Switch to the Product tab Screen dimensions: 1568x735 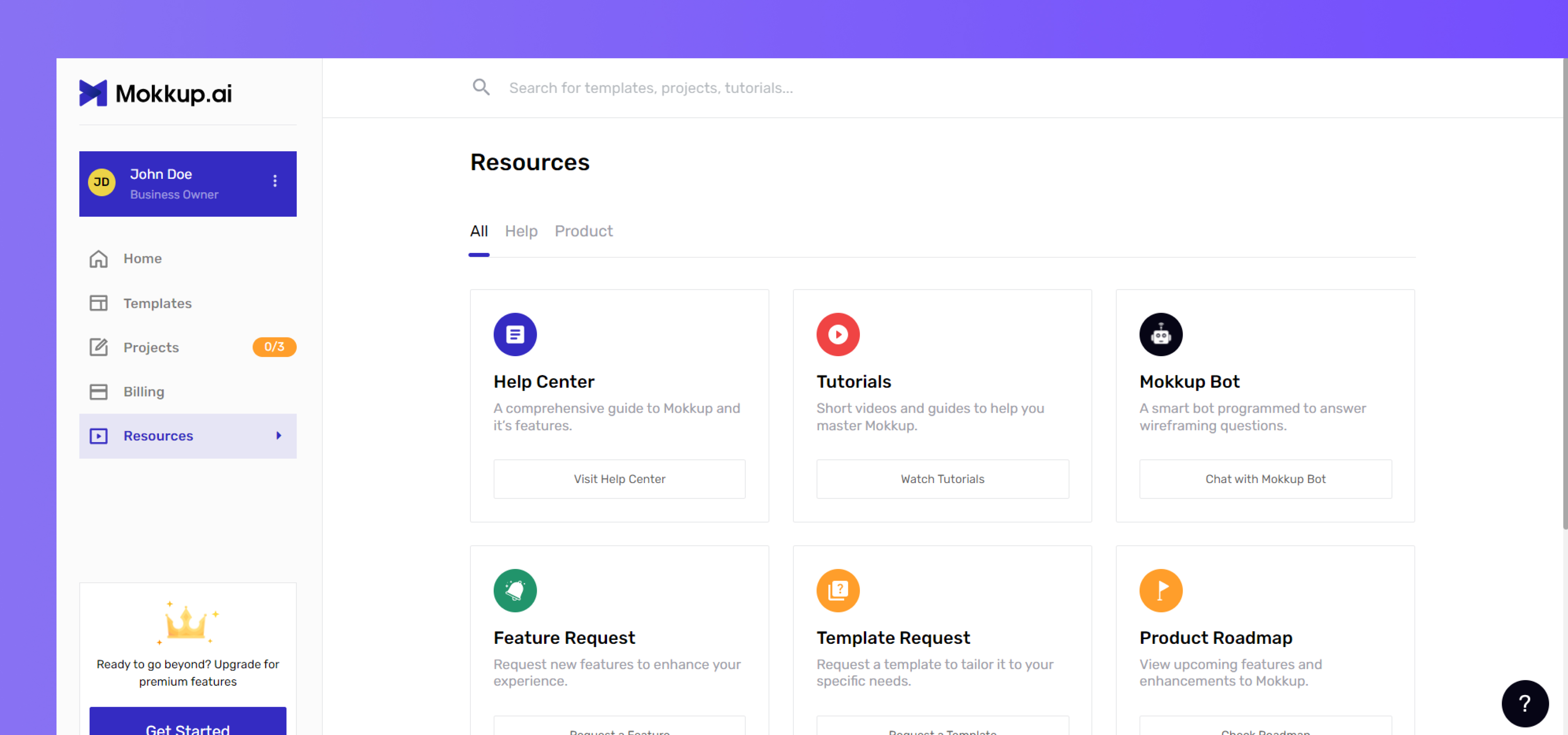point(583,231)
